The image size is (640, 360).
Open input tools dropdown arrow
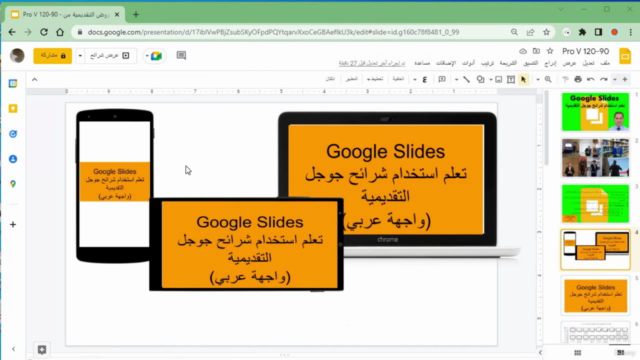point(415,80)
